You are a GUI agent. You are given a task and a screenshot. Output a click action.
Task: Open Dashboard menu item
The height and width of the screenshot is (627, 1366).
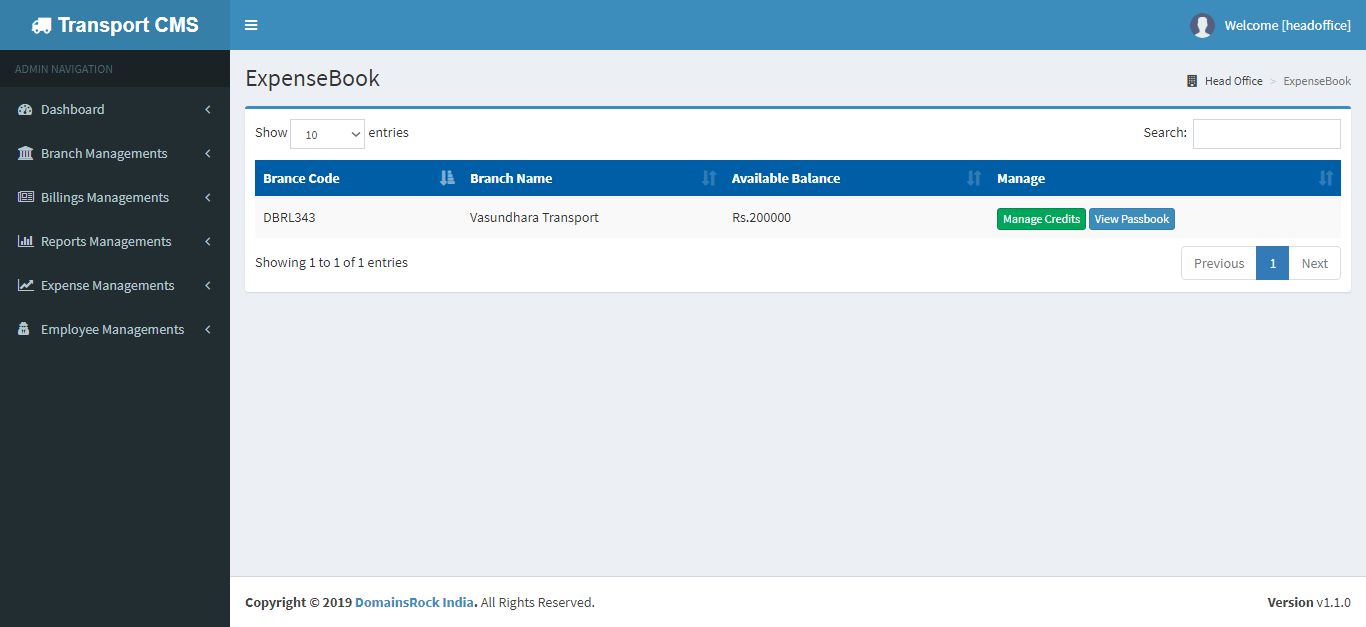tap(115, 109)
